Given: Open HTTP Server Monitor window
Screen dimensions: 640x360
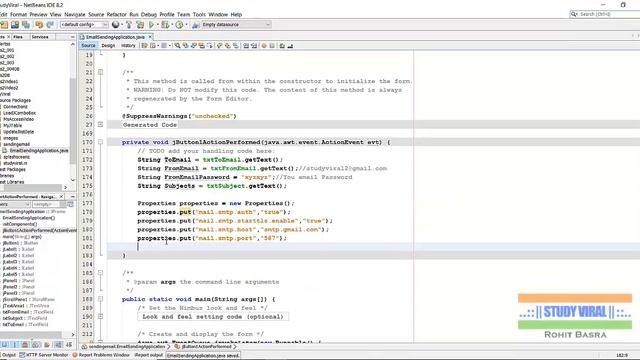Looking at the screenshot, I should click(44, 355).
